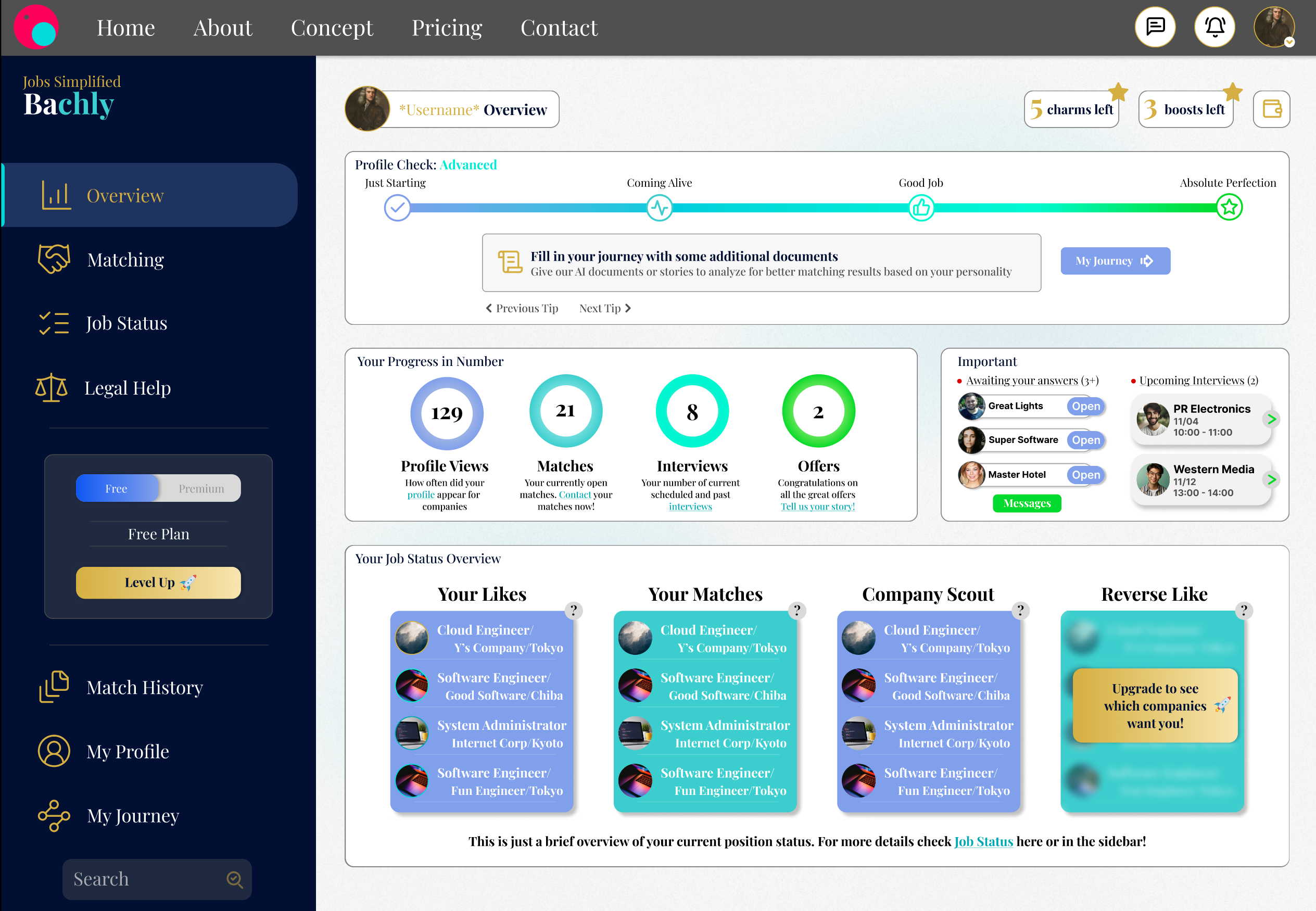Open Job Status in the sidebar

click(x=126, y=323)
